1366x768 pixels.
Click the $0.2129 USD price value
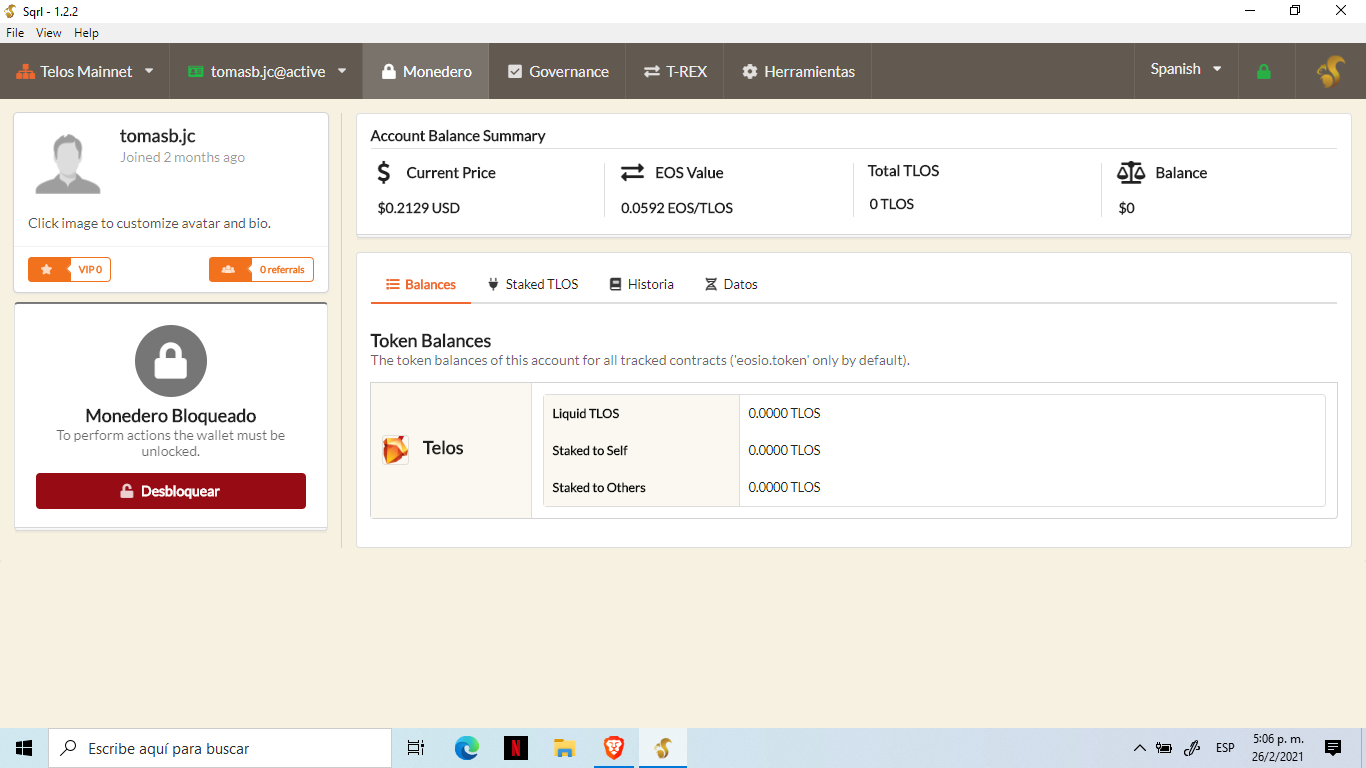click(x=418, y=208)
